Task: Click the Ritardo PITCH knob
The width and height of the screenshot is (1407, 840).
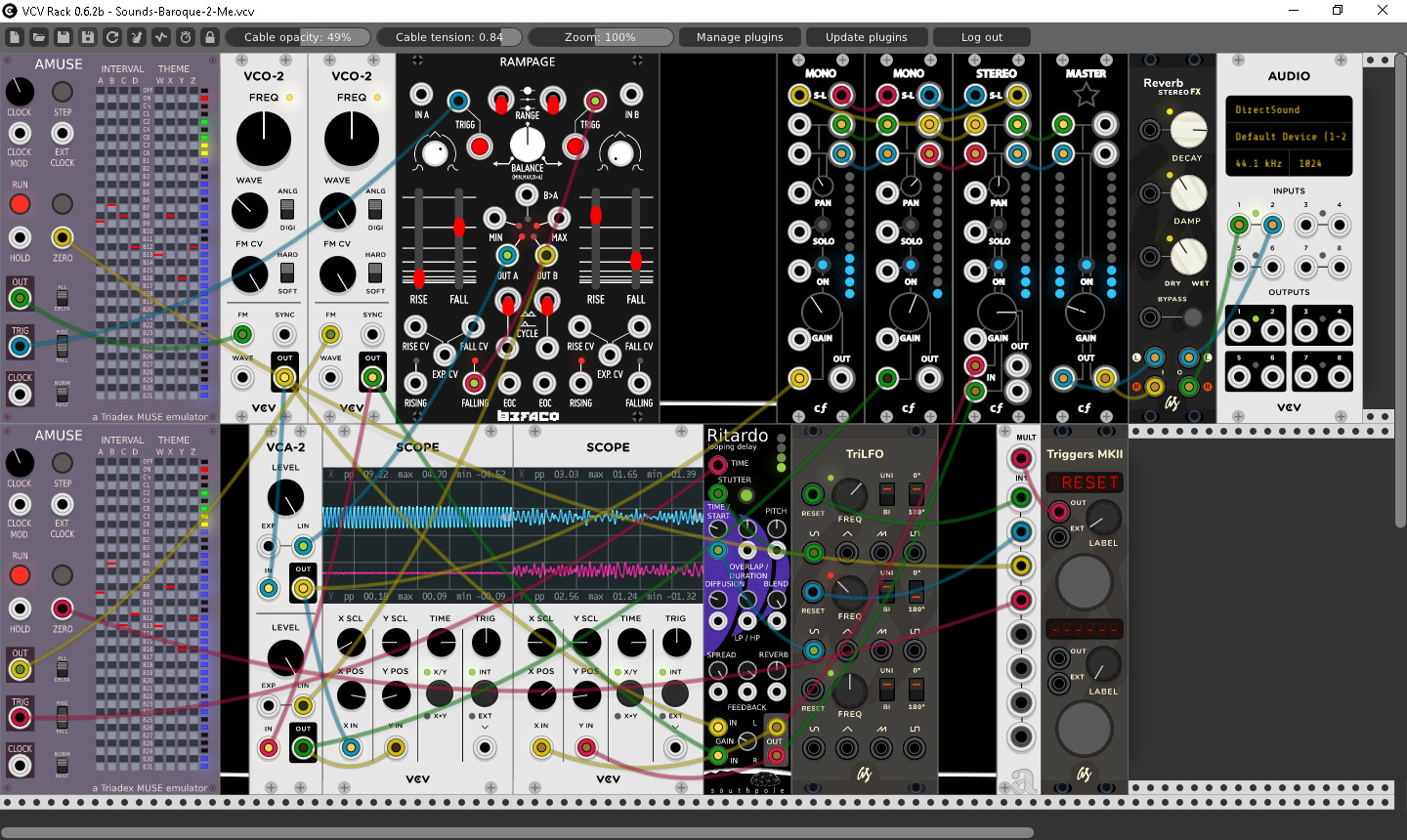Action: [777, 528]
